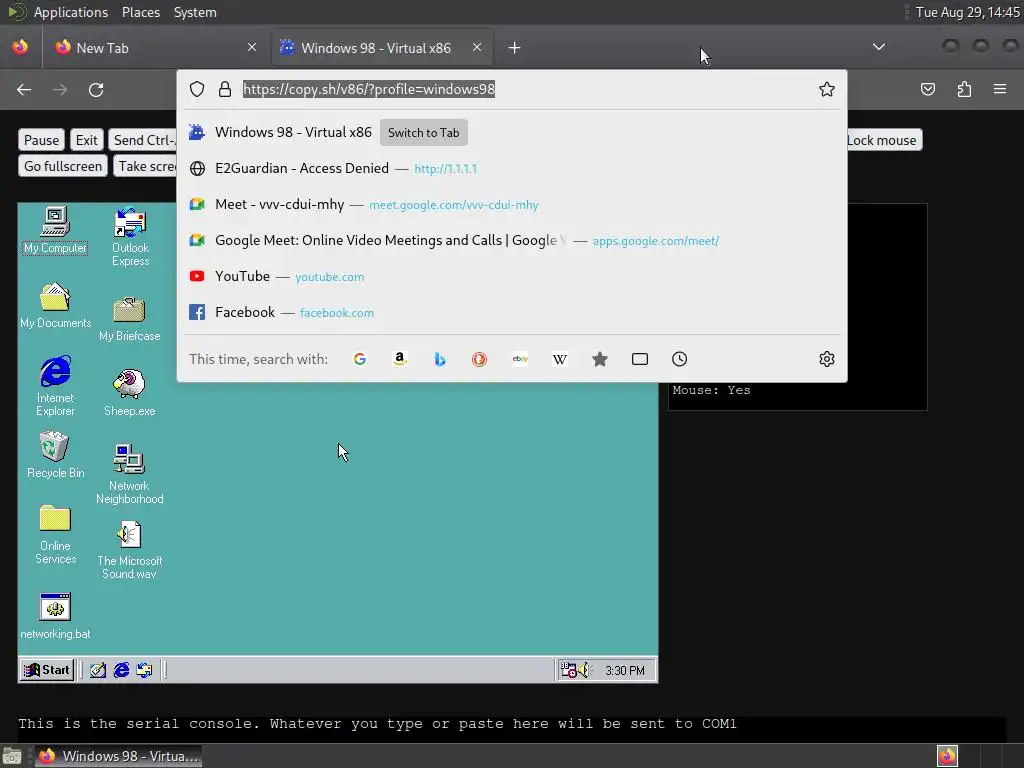Click Send Ctrl-Alt-Del button
This screenshot has width=1024, height=768.
pyautogui.click(x=143, y=140)
